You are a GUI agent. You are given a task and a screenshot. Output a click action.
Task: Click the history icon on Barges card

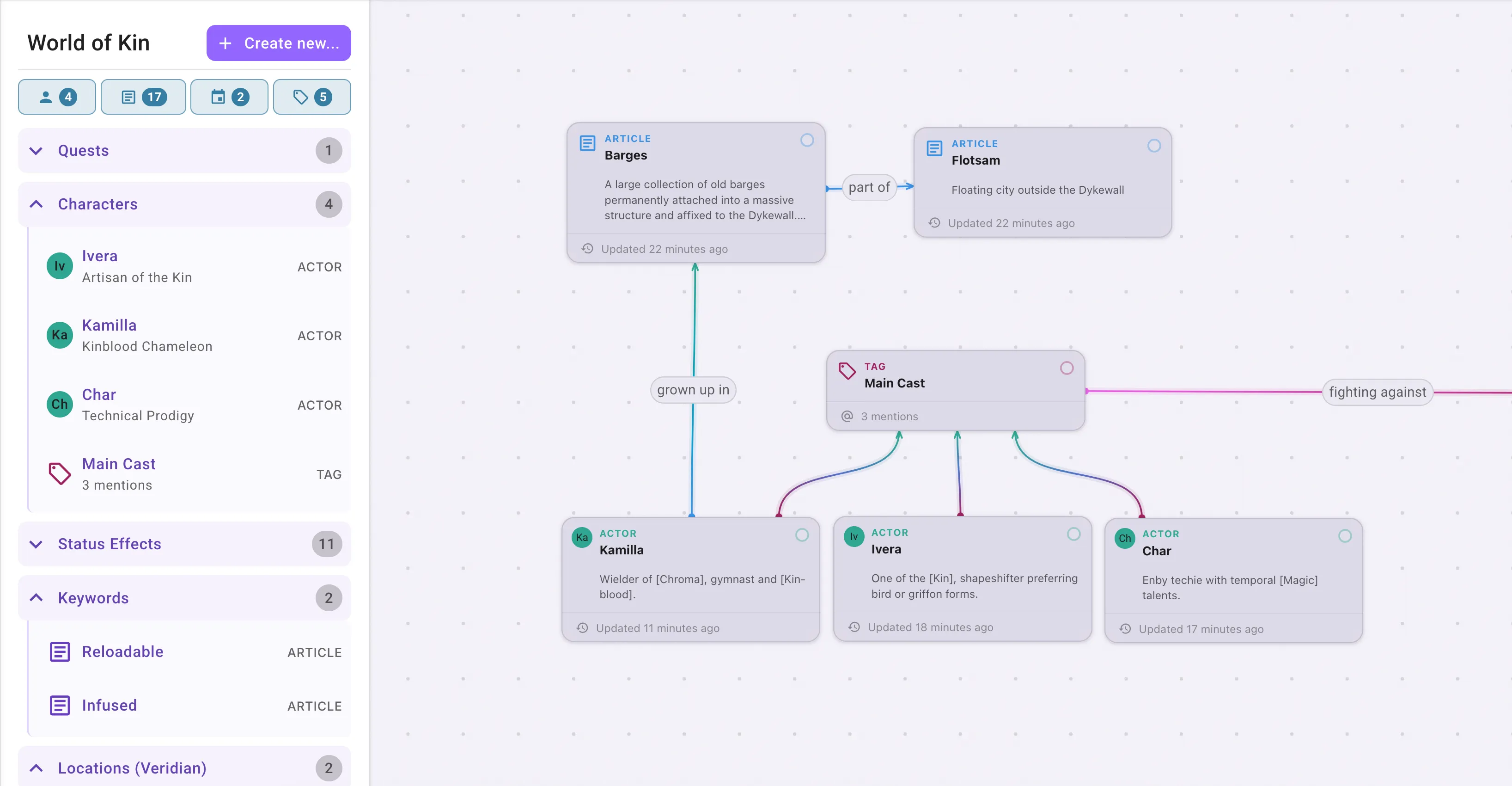coord(587,248)
